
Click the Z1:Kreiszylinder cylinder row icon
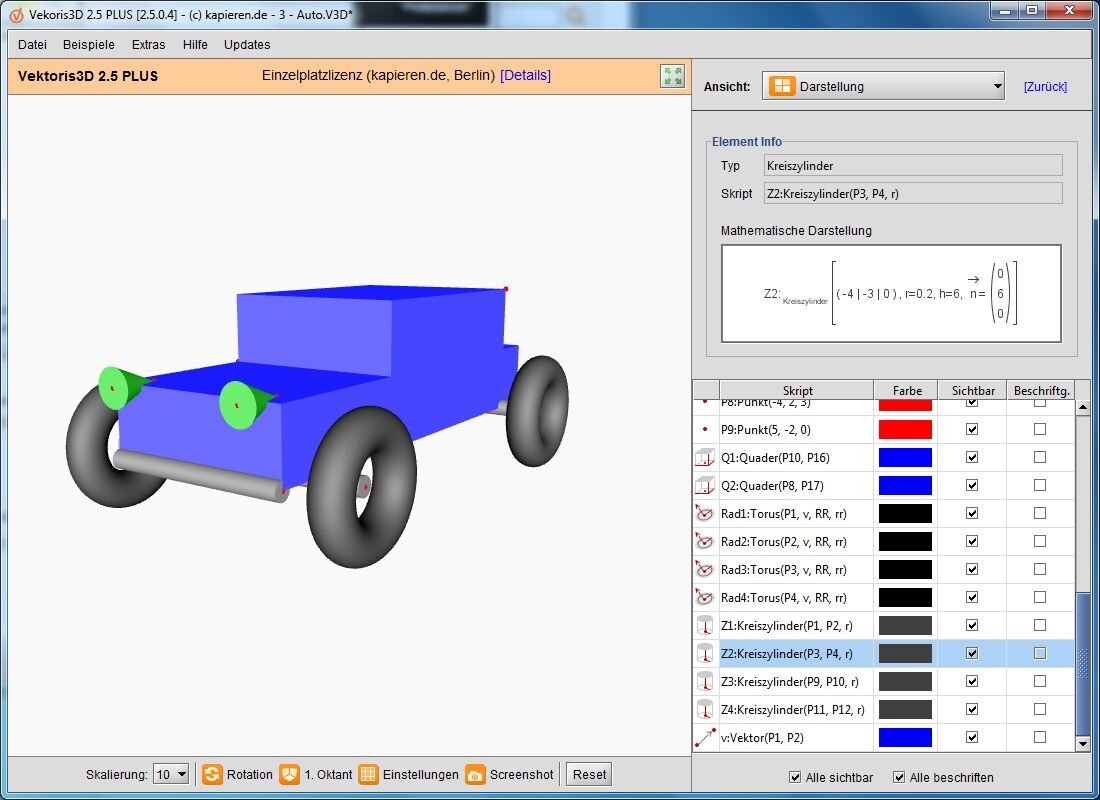(x=706, y=626)
